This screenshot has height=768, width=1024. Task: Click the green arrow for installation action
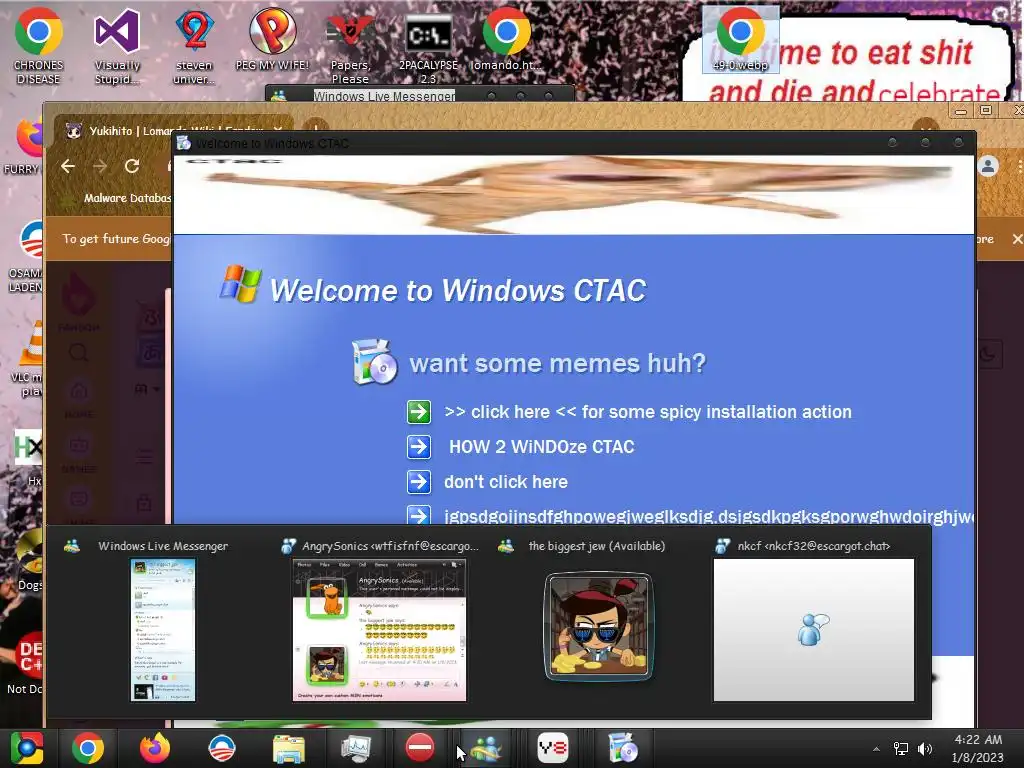coord(419,412)
